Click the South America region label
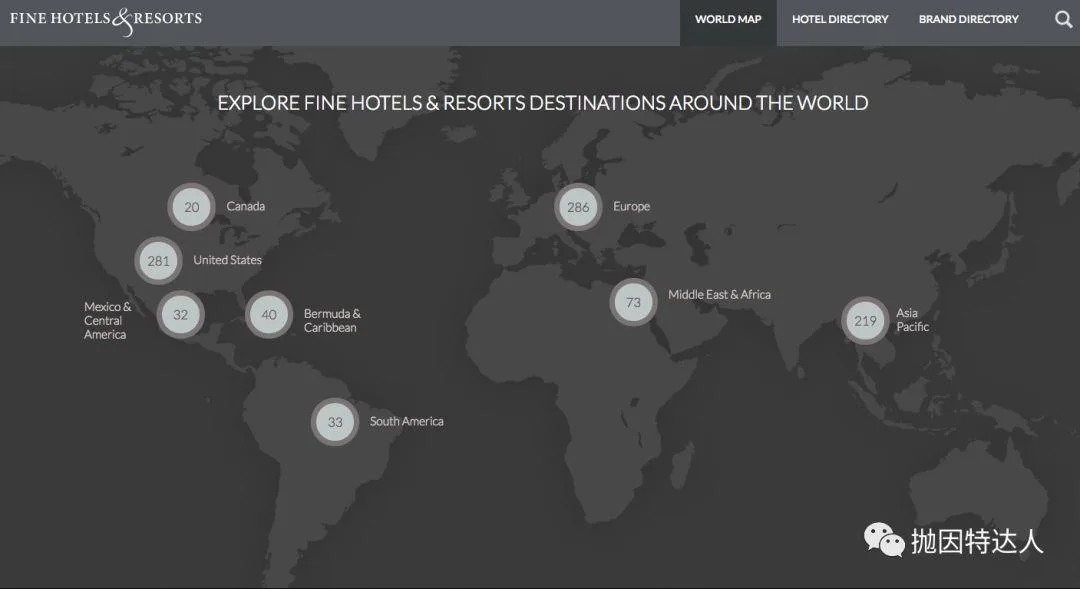Screen dimensions: 1080x589 pos(405,421)
